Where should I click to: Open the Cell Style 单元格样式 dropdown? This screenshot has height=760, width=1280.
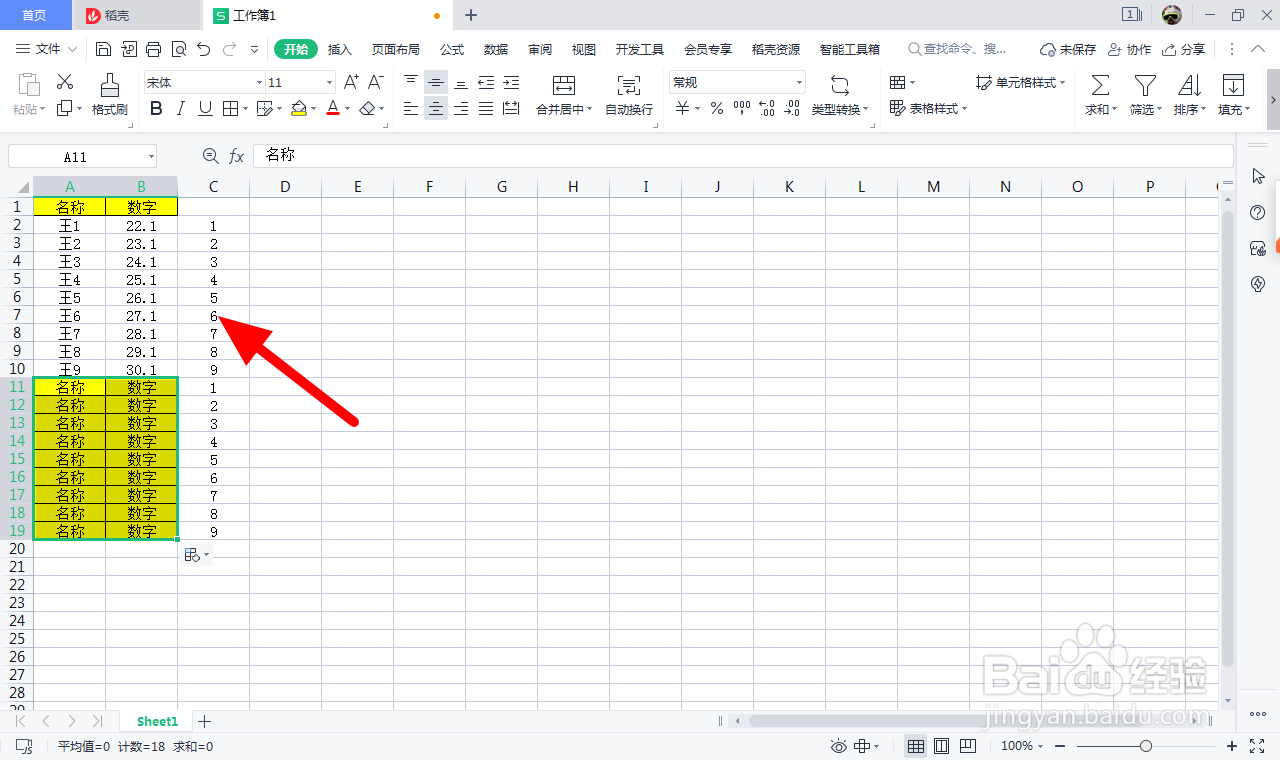(x=1021, y=82)
